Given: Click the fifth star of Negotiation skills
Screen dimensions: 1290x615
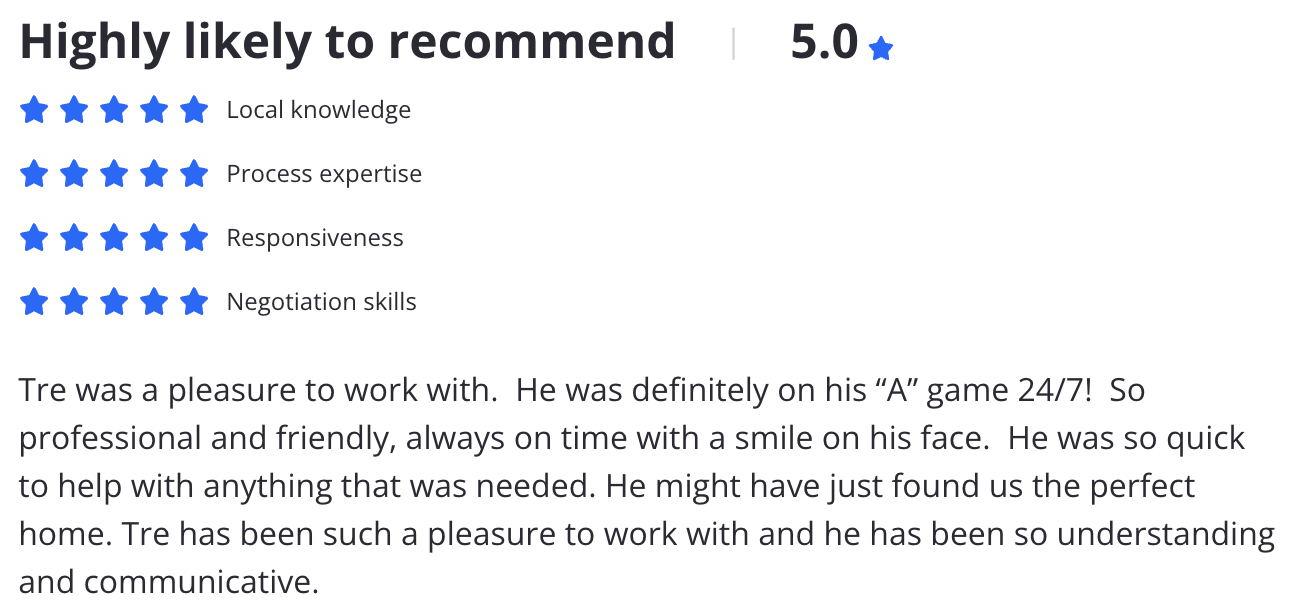Looking at the screenshot, I should (x=194, y=301).
